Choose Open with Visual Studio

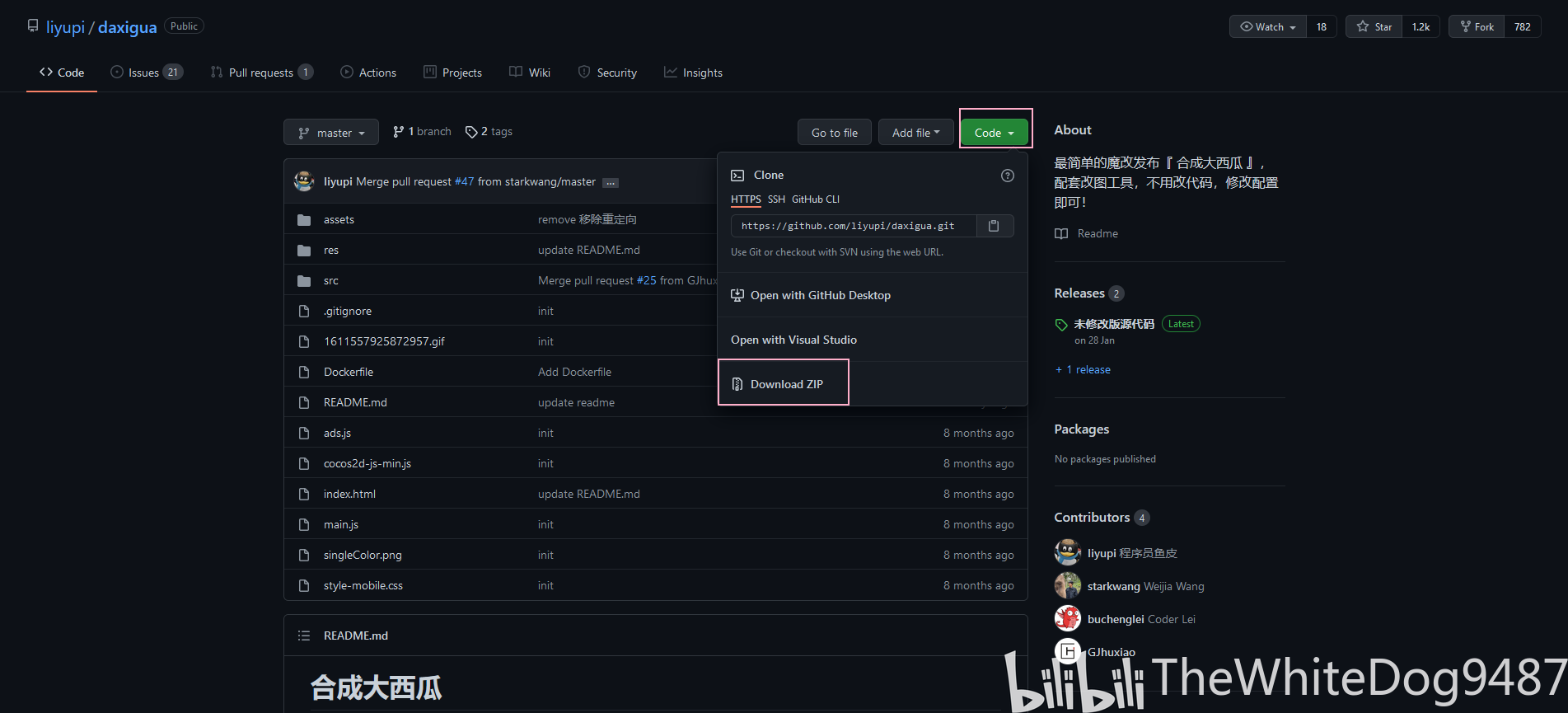(x=873, y=340)
